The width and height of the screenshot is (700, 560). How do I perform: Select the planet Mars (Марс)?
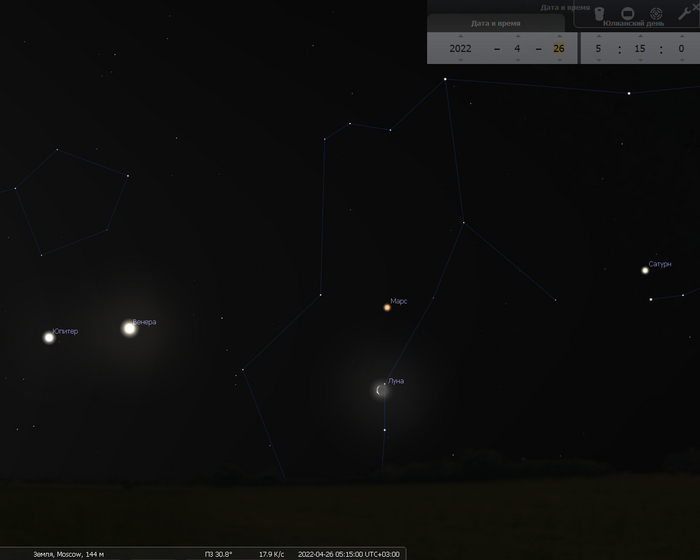(387, 307)
